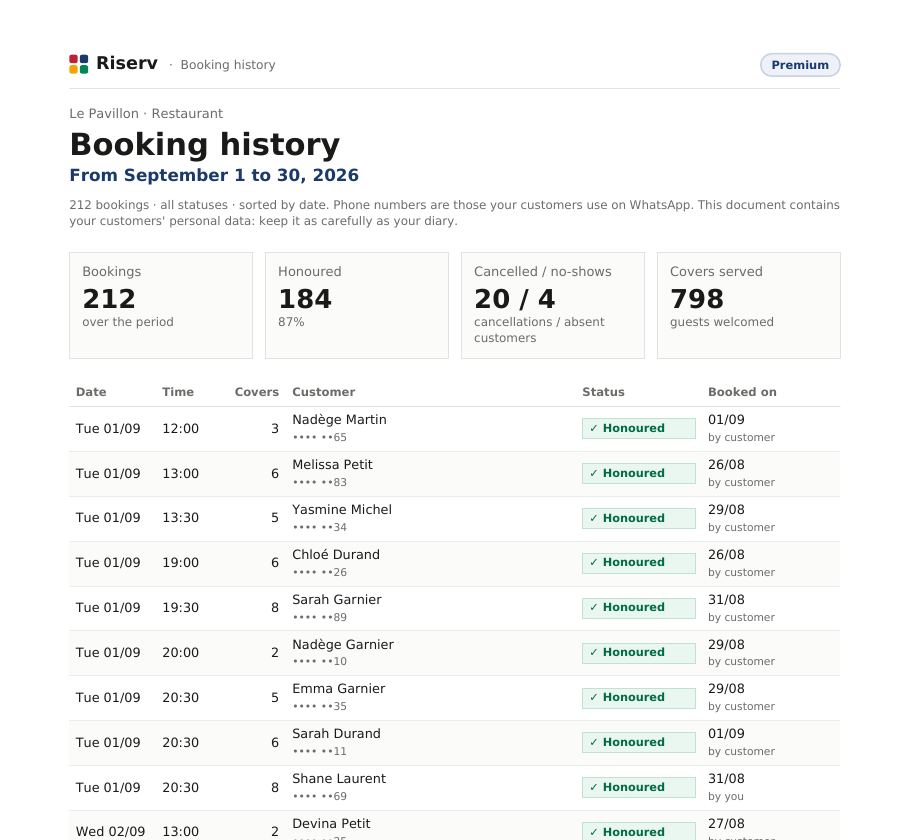This screenshot has width=910, height=840.
Task: Click the checkmark icon in Nadège Martin's status
Action: click(x=594, y=428)
